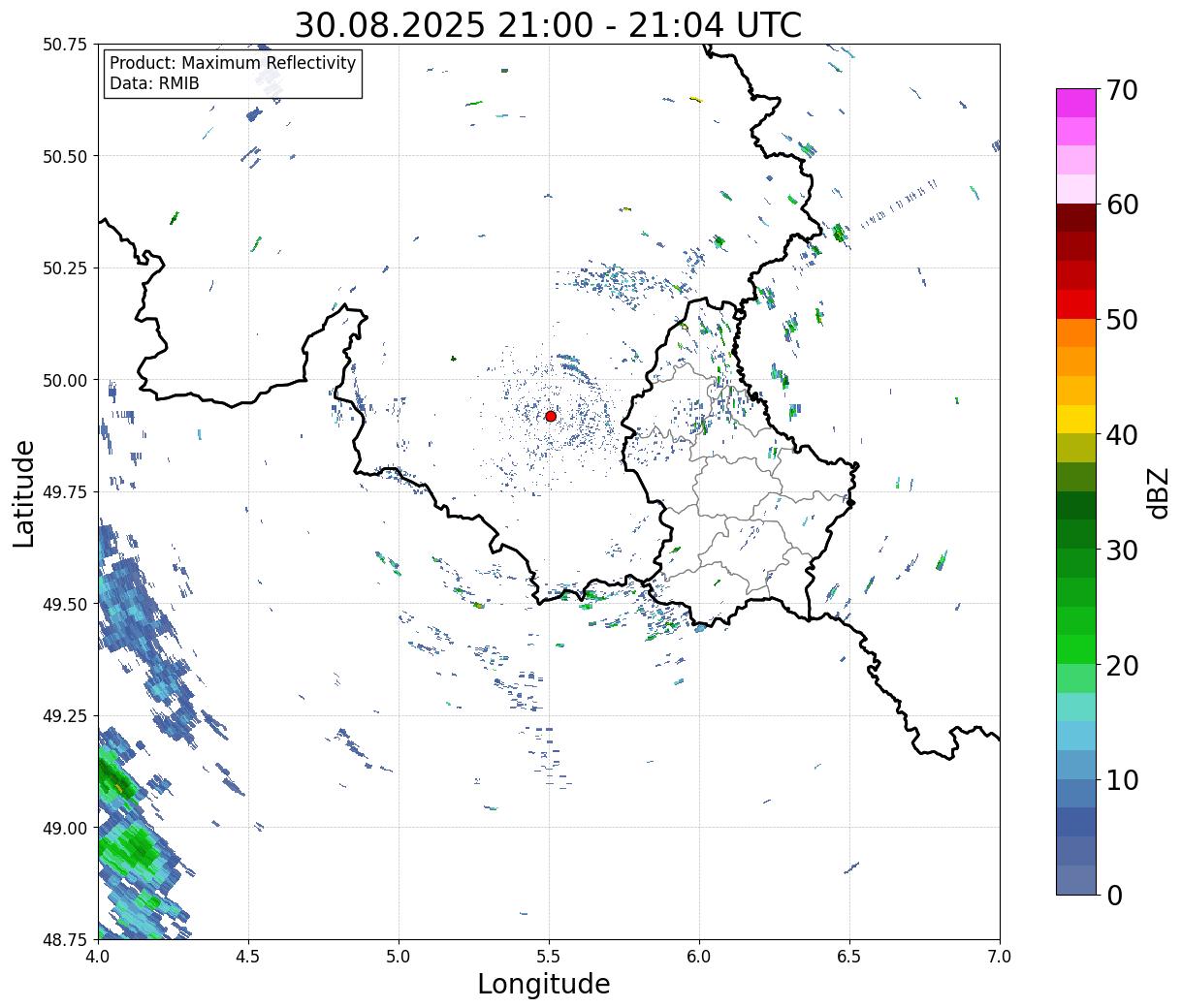Click the colorbar tick label 70

pyautogui.click(x=1122, y=90)
